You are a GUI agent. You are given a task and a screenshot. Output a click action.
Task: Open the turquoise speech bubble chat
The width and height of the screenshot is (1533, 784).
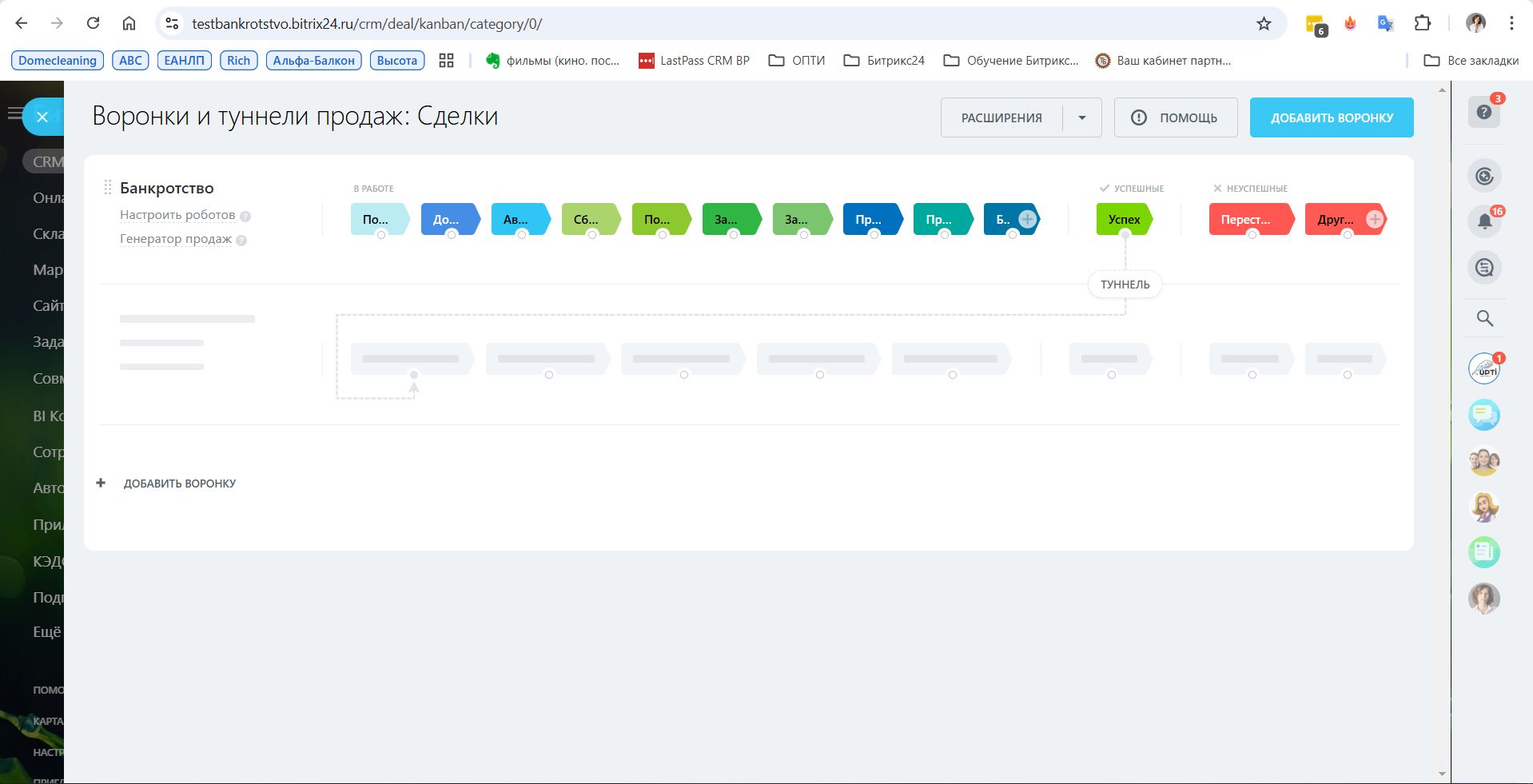[x=1484, y=415]
